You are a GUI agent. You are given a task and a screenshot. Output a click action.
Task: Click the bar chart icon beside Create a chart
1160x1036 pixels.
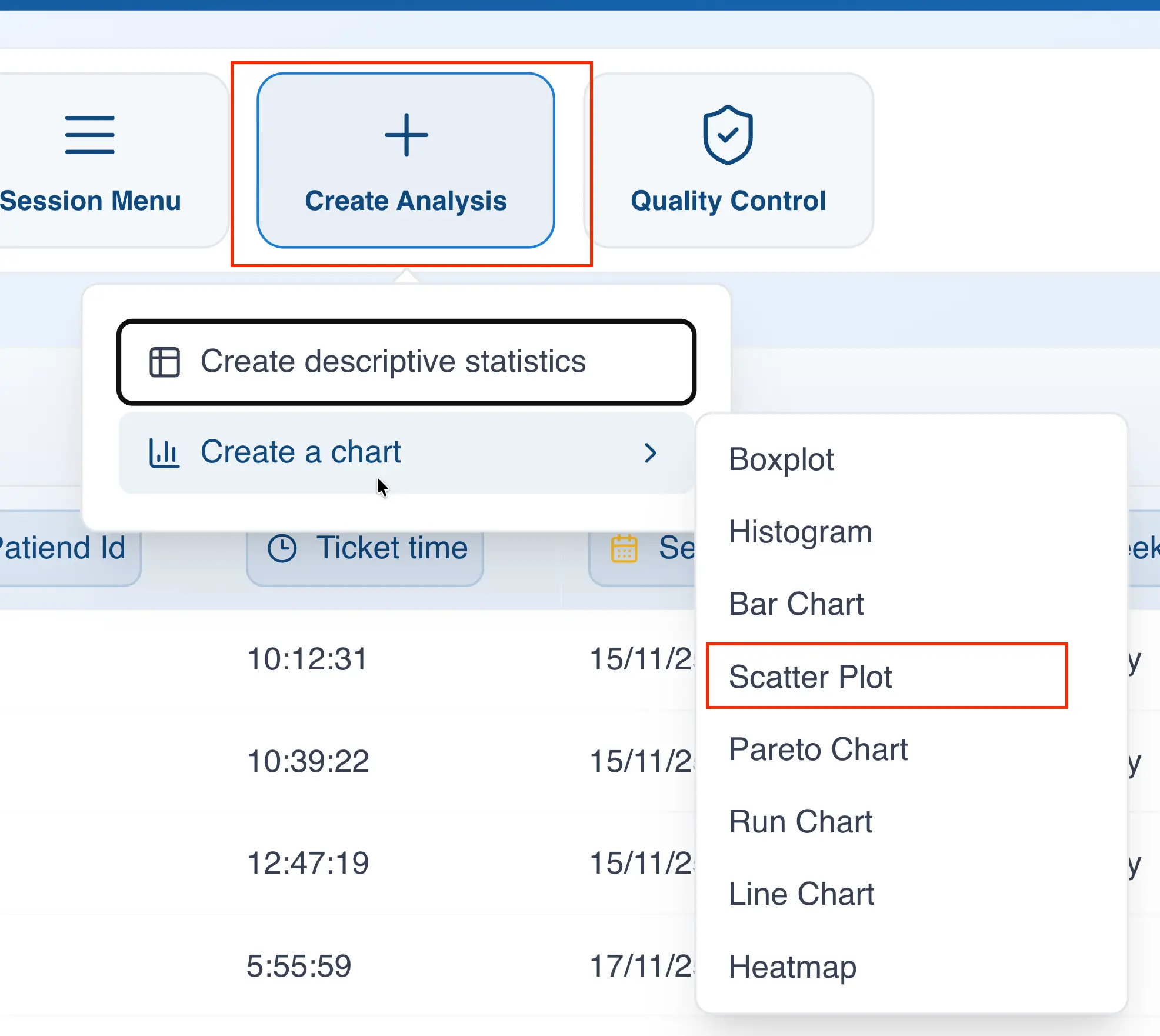click(x=163, y=452)
